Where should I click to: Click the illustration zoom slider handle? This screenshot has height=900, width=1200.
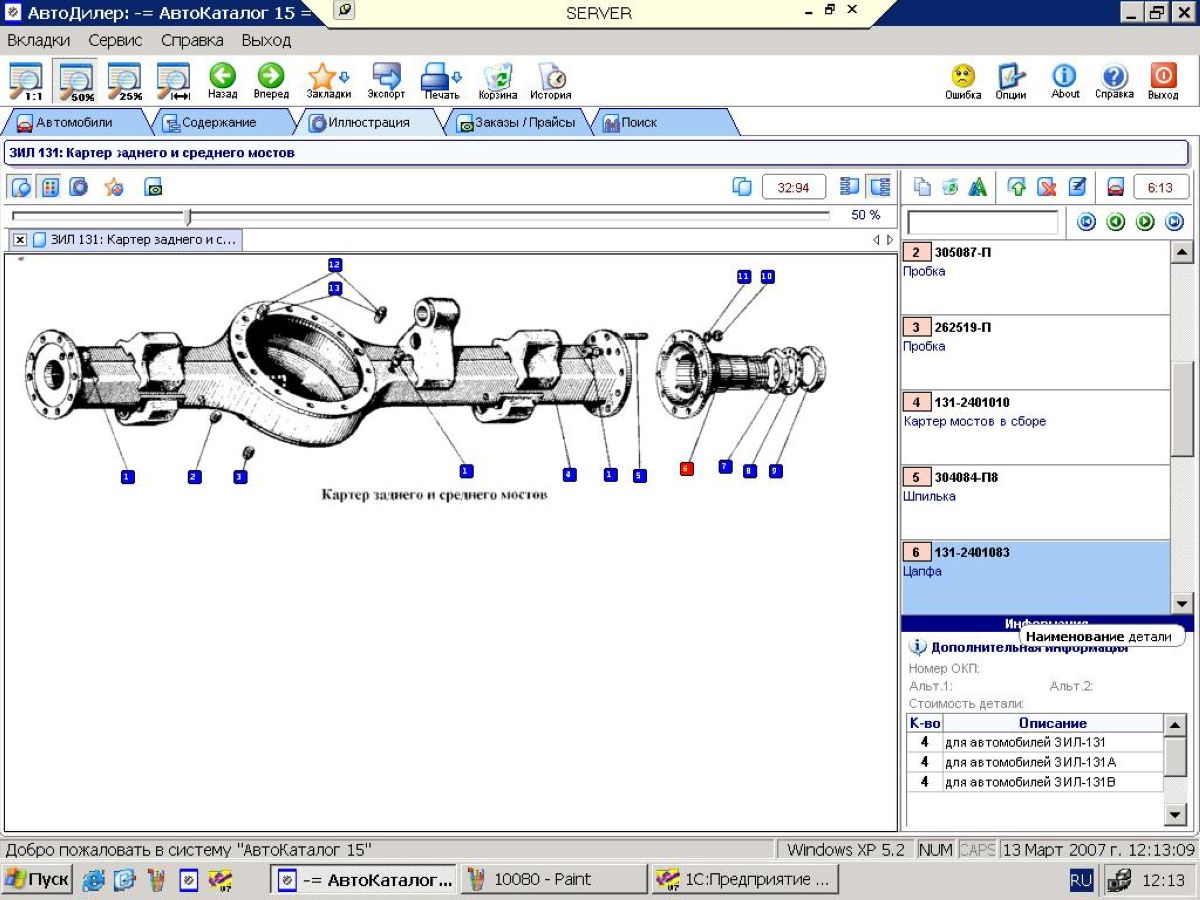pos(187,216)
